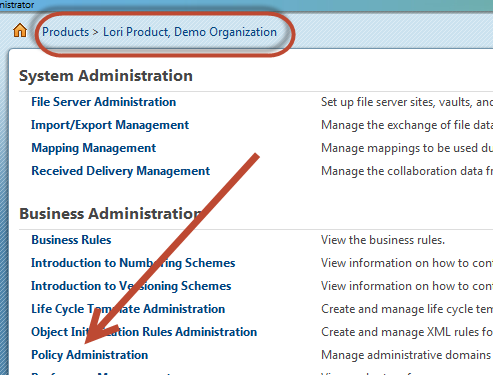Open Lori Product, Demo Organization breadcrumb

coord(190,32)
